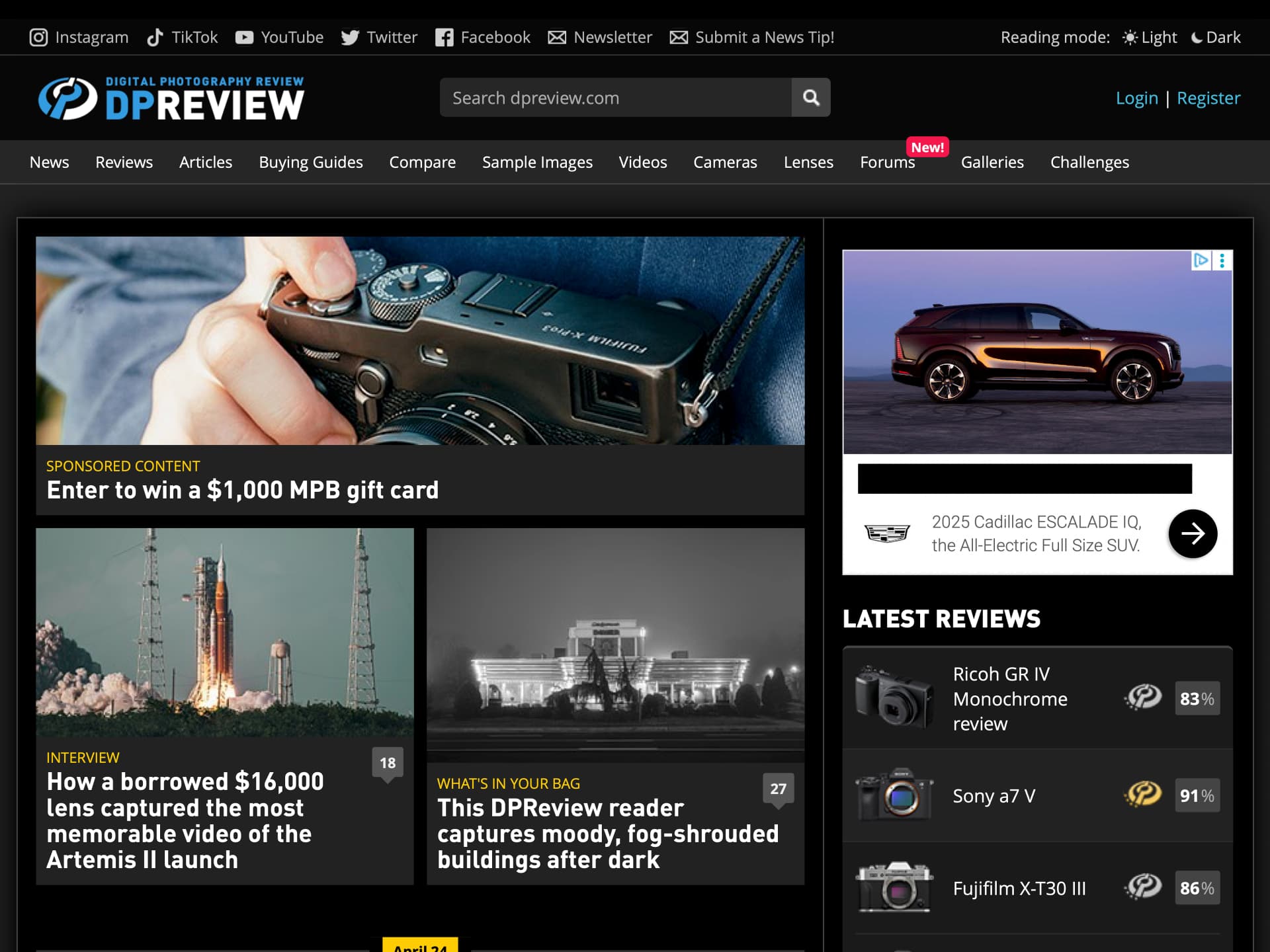Click the Fujifilm X-Pro3 camera hero image
Screen dimensions: 1270x952
[x=420, y=340]
